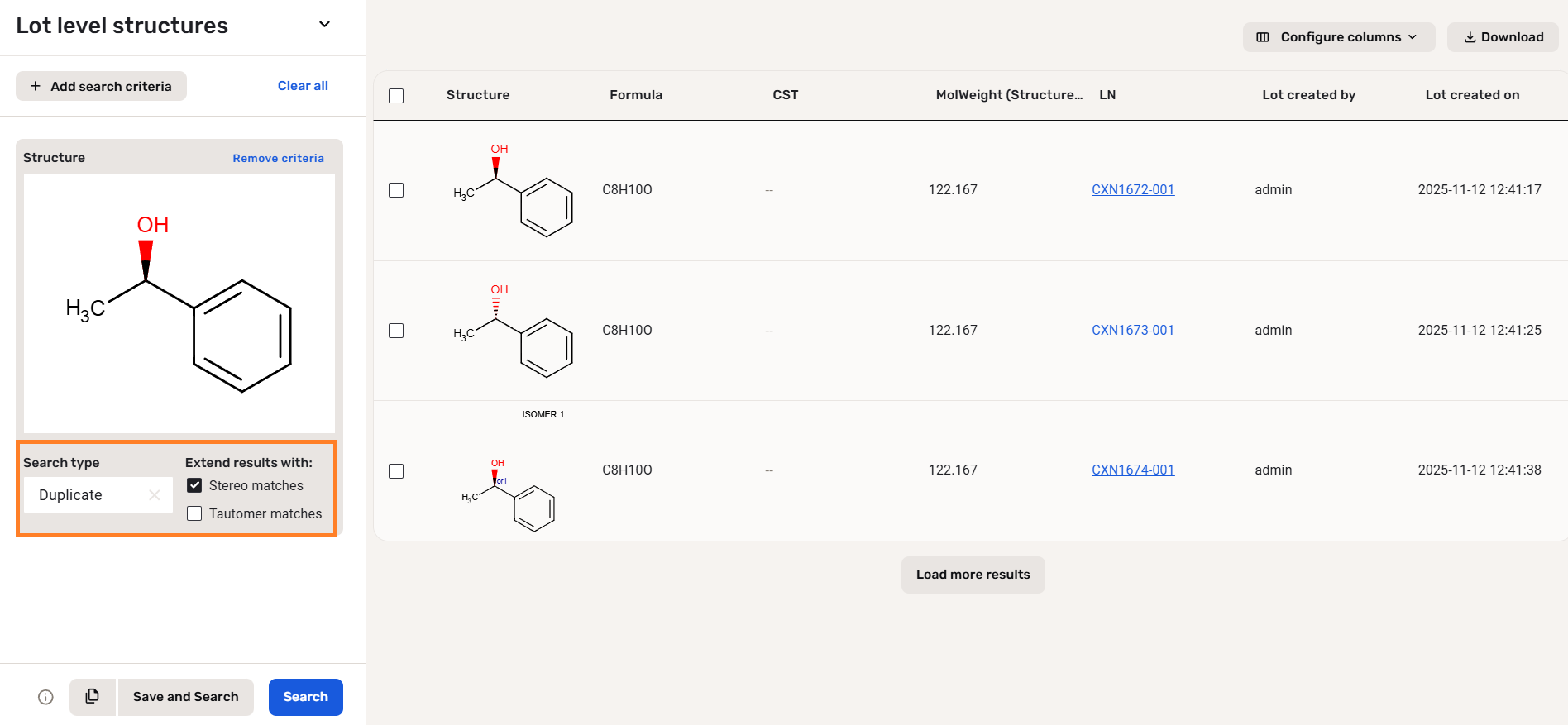Screen dimensions: 1568x725
Task: Click the copy search icon button
Action: click(x=93, y=697)
